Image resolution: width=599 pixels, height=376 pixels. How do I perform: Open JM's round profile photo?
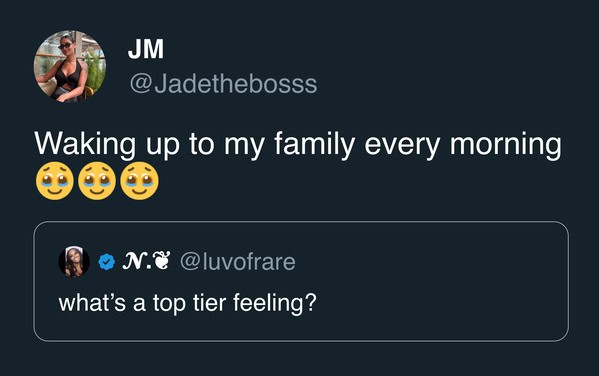pos(70,66)
